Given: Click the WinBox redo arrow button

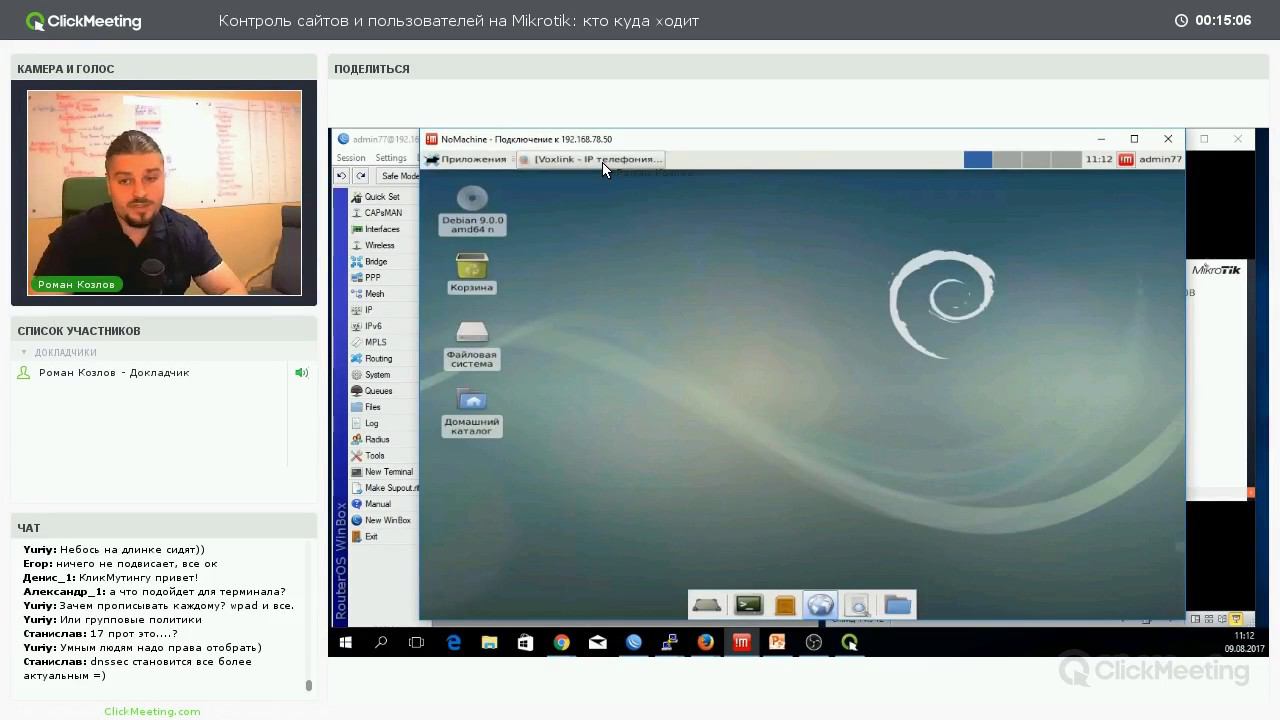Looking at the screenshot, I should 361,176.
